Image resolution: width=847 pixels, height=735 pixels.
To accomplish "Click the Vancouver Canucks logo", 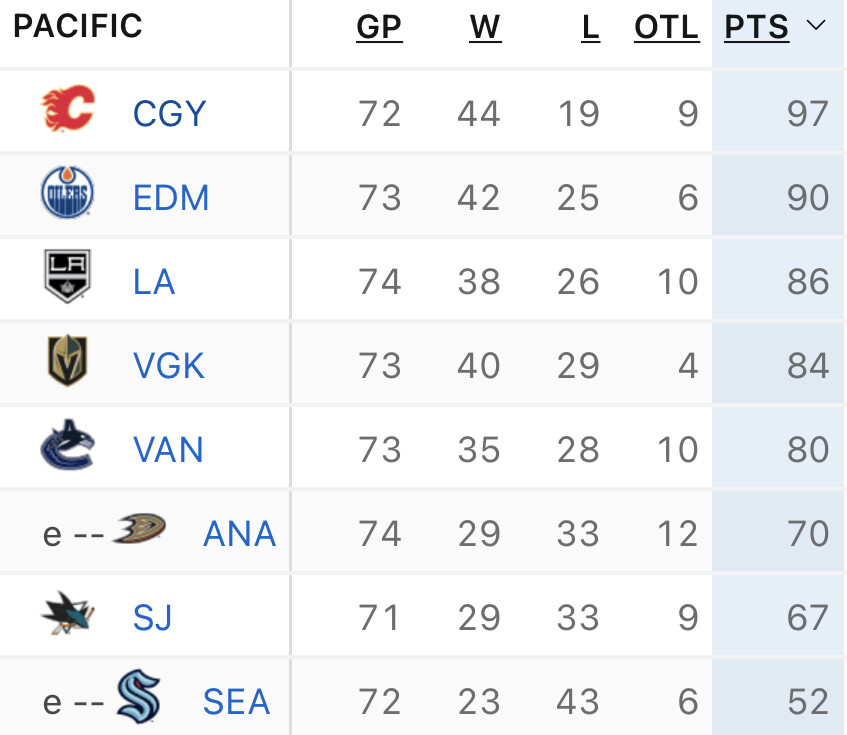I will click(67, 445).
